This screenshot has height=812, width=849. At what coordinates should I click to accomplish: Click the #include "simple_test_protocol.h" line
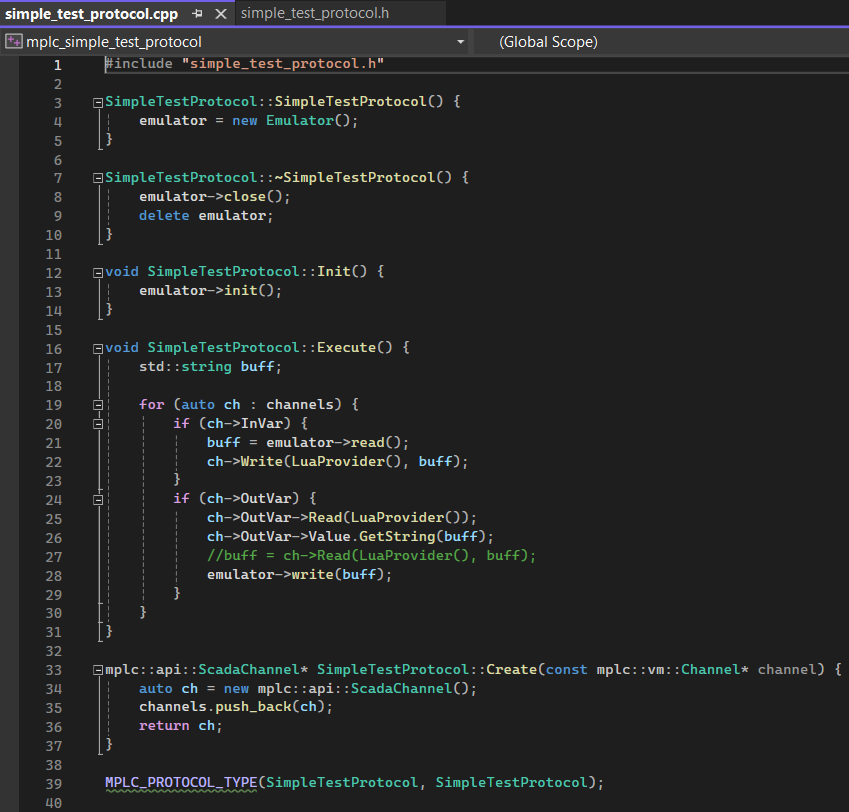pos(245,64)
